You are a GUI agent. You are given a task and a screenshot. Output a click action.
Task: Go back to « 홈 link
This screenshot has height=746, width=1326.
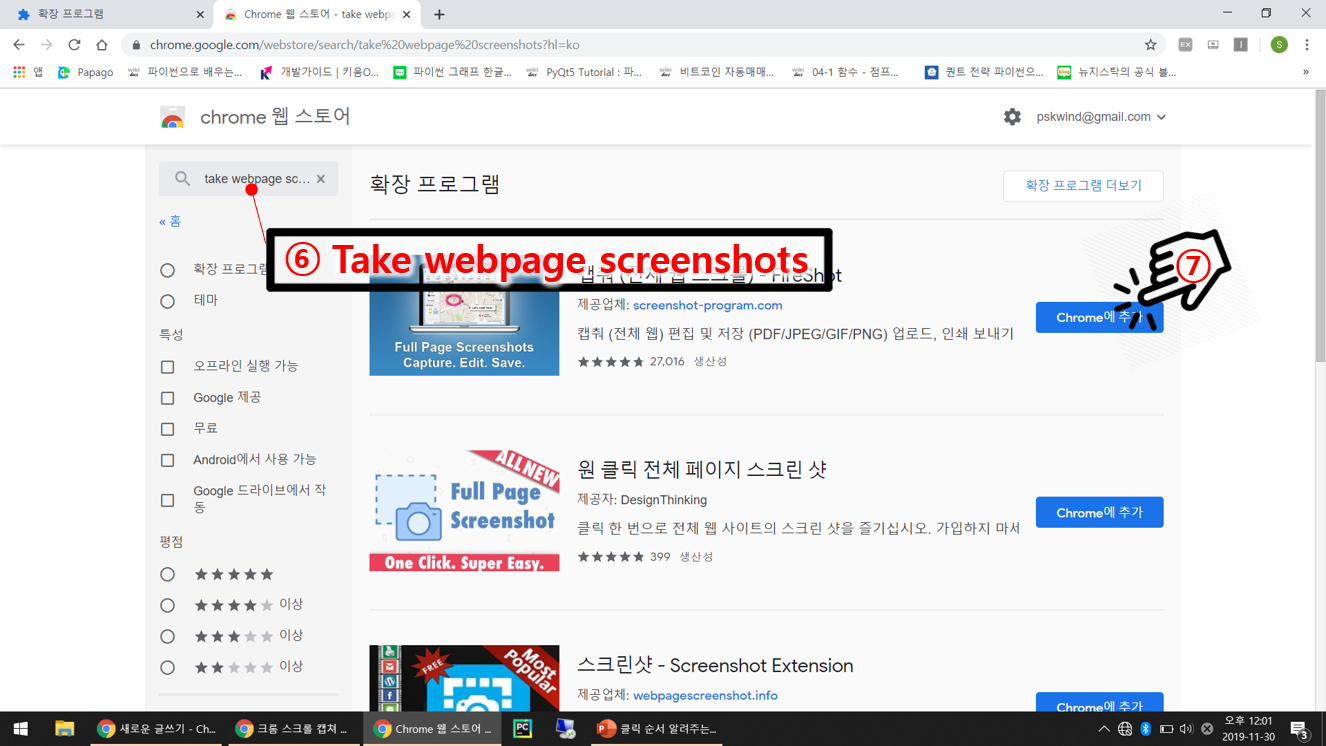[170, 221]
